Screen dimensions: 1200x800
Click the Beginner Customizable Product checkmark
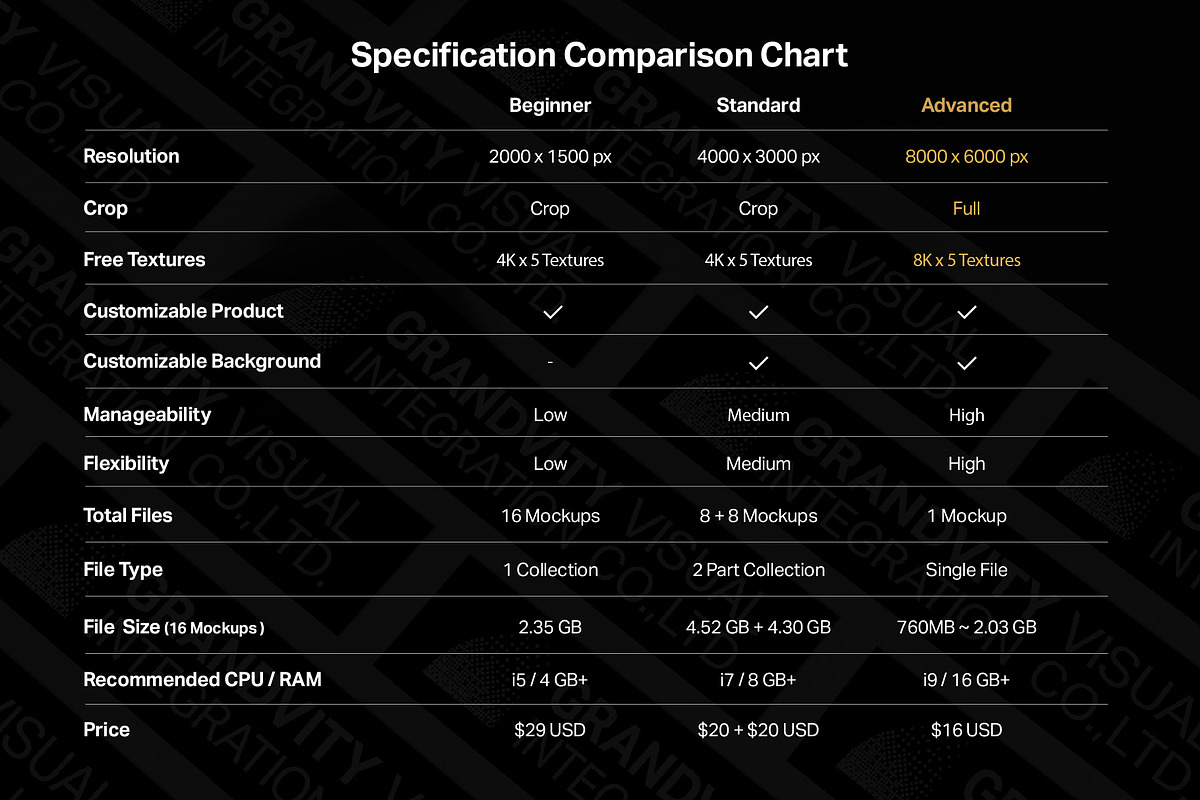pos(552,312)
